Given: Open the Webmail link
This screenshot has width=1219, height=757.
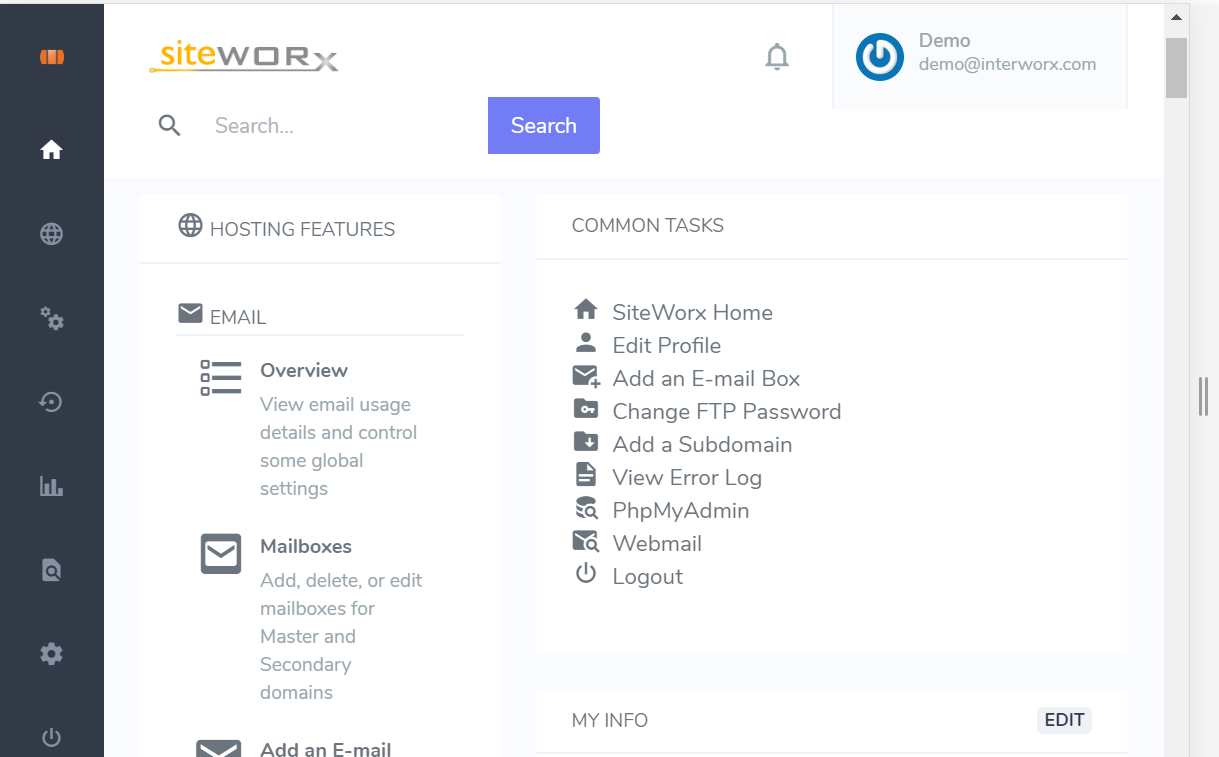Looking at the screenshot, I should (657, 543).
